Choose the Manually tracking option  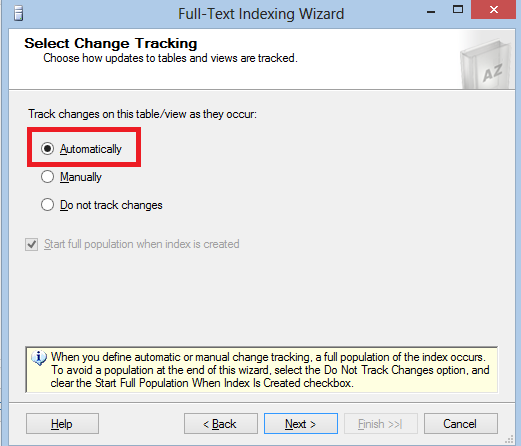tap(47, 177)
